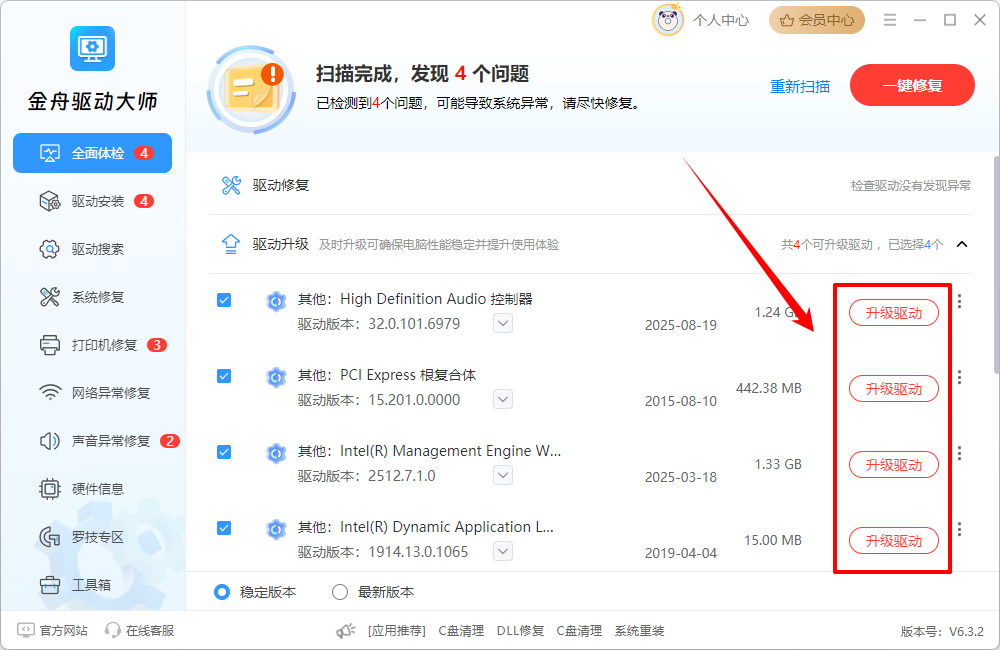Click size 442.38 MB value
Screen dimensions: 1000x650
click(768, 388)
